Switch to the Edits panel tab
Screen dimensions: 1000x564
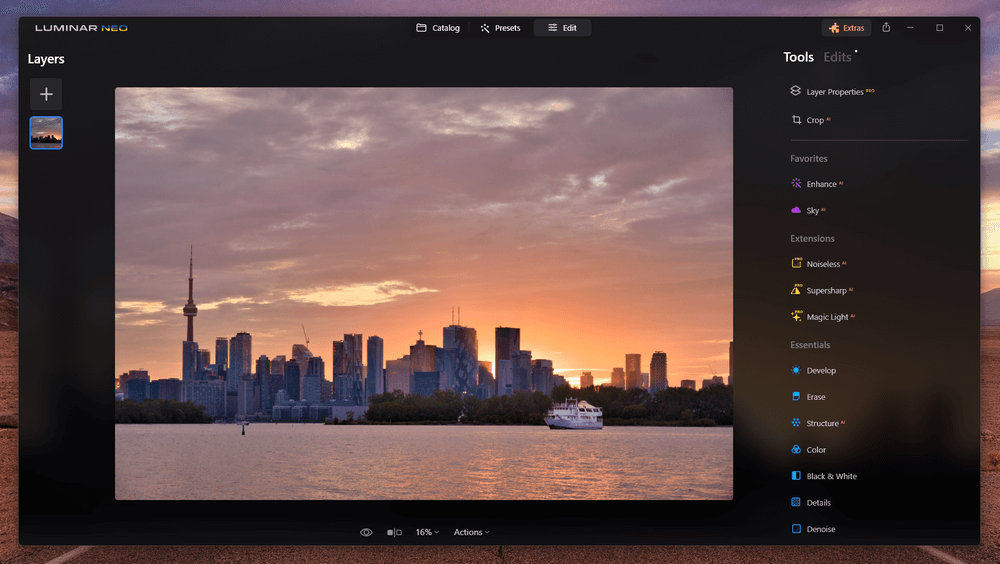[837, 57]
